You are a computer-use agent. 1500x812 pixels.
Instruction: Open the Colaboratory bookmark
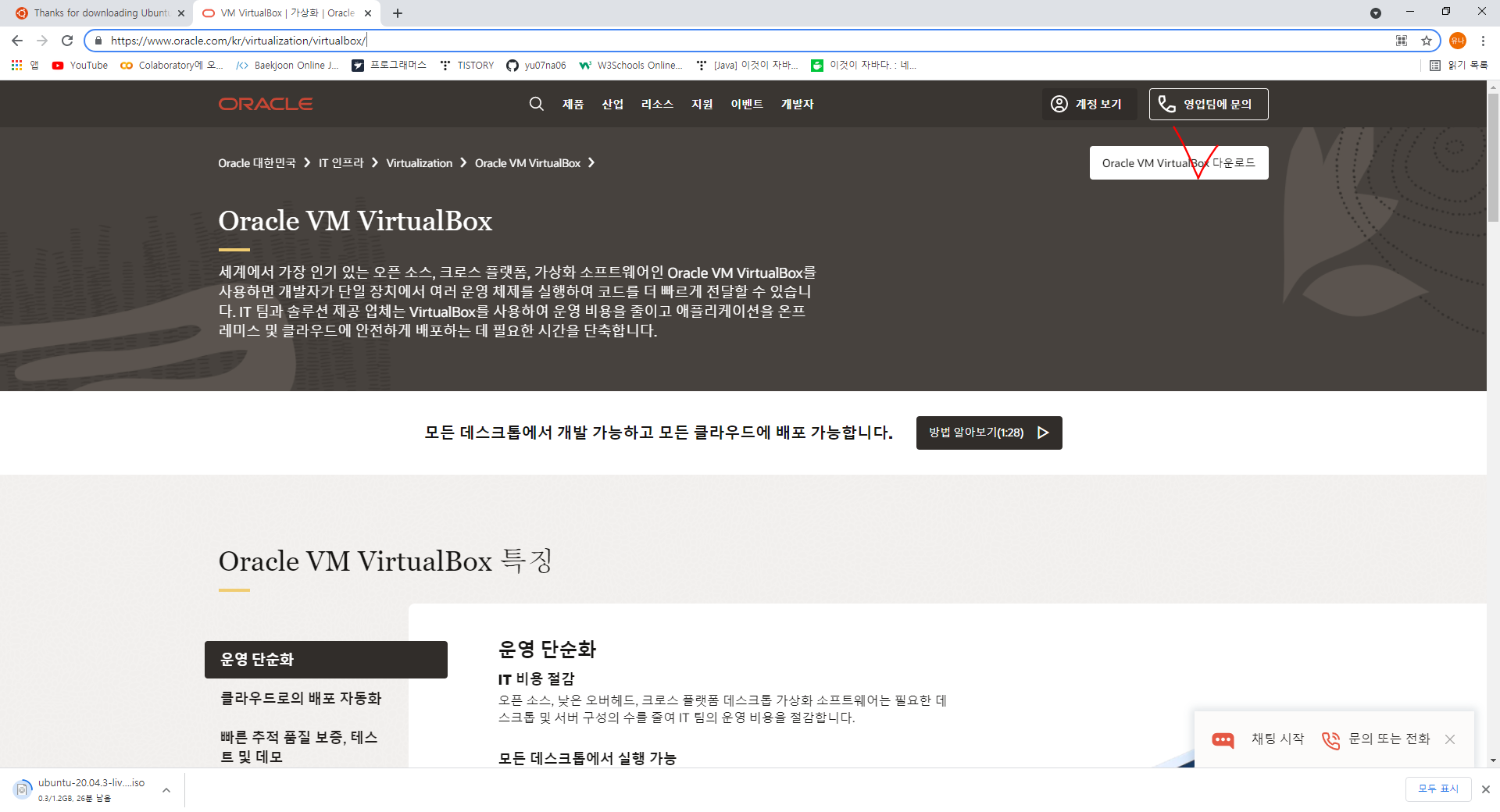point(172,66)
